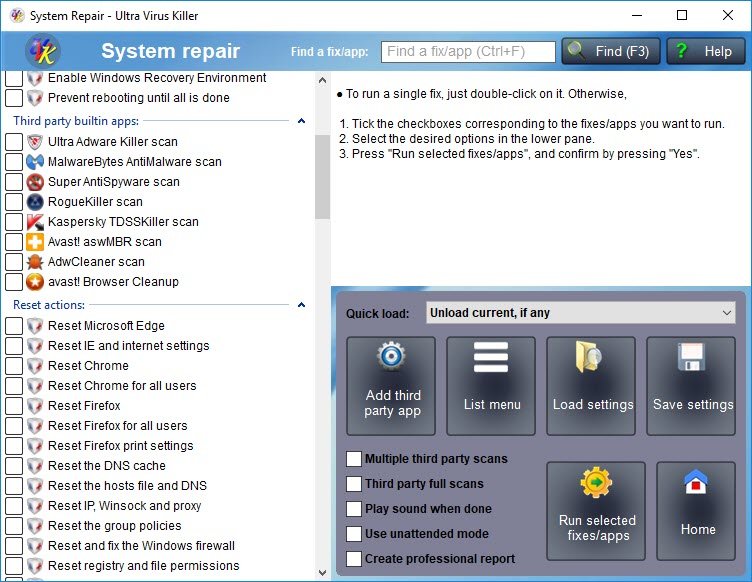
Task: Enable Third party full scans option
Action: [x=354, y=484]
